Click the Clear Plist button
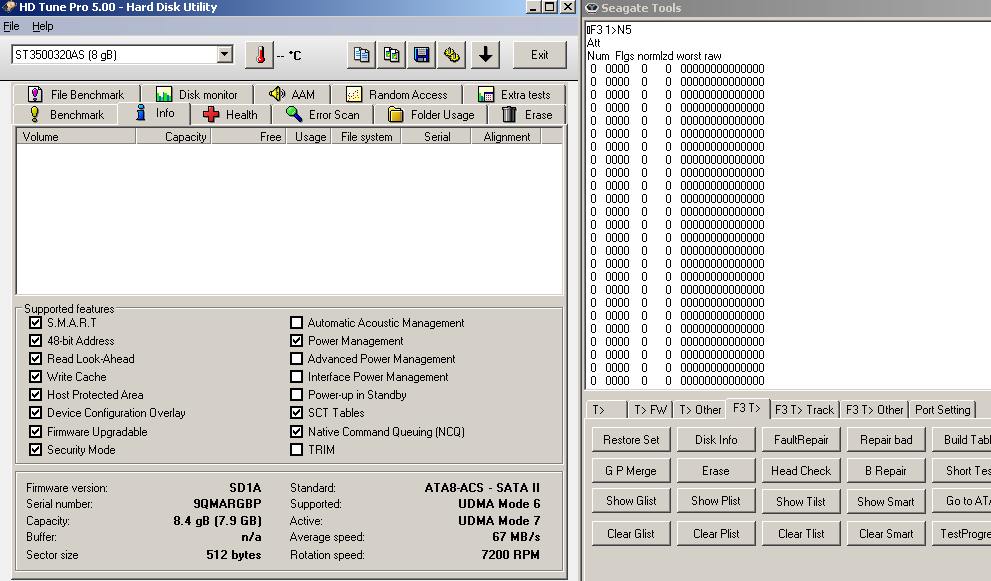This screenshot has width=991, height=581. 716,534
